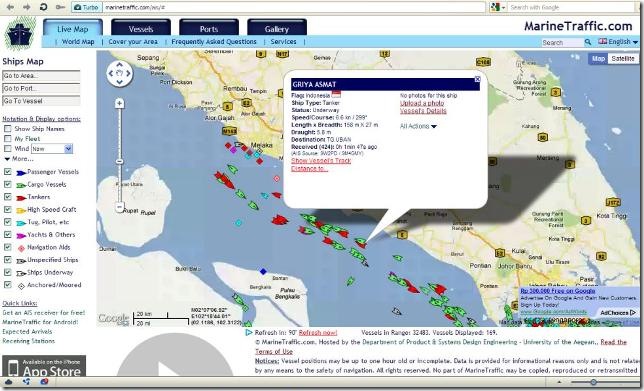
Task: Click the map zoom slider handle
Action: (120, 161)
